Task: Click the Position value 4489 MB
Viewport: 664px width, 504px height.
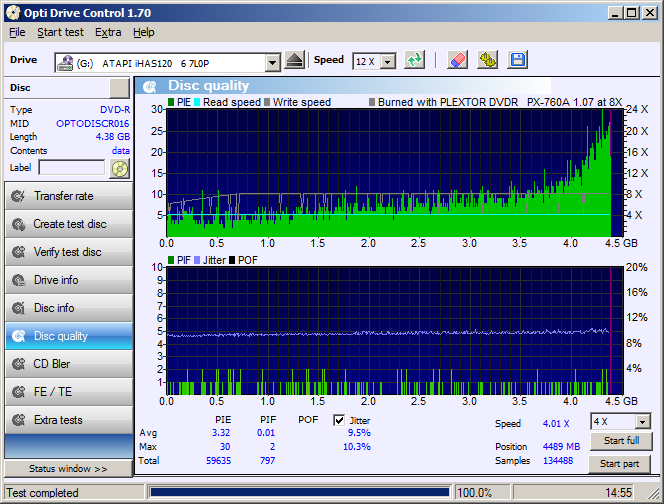Action: coord(561,446)
